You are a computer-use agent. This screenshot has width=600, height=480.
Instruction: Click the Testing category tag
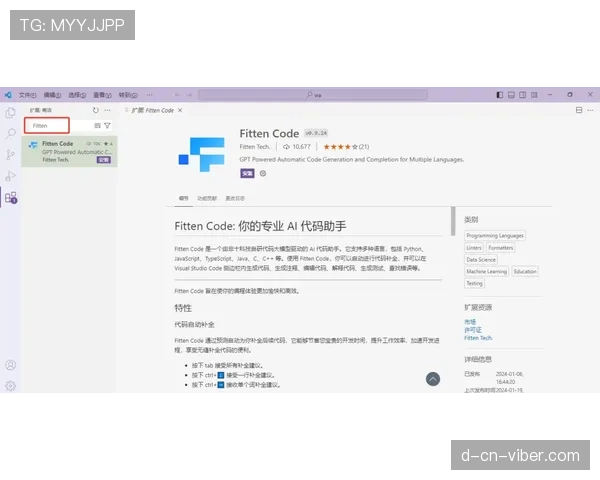(x=474, y=283)
